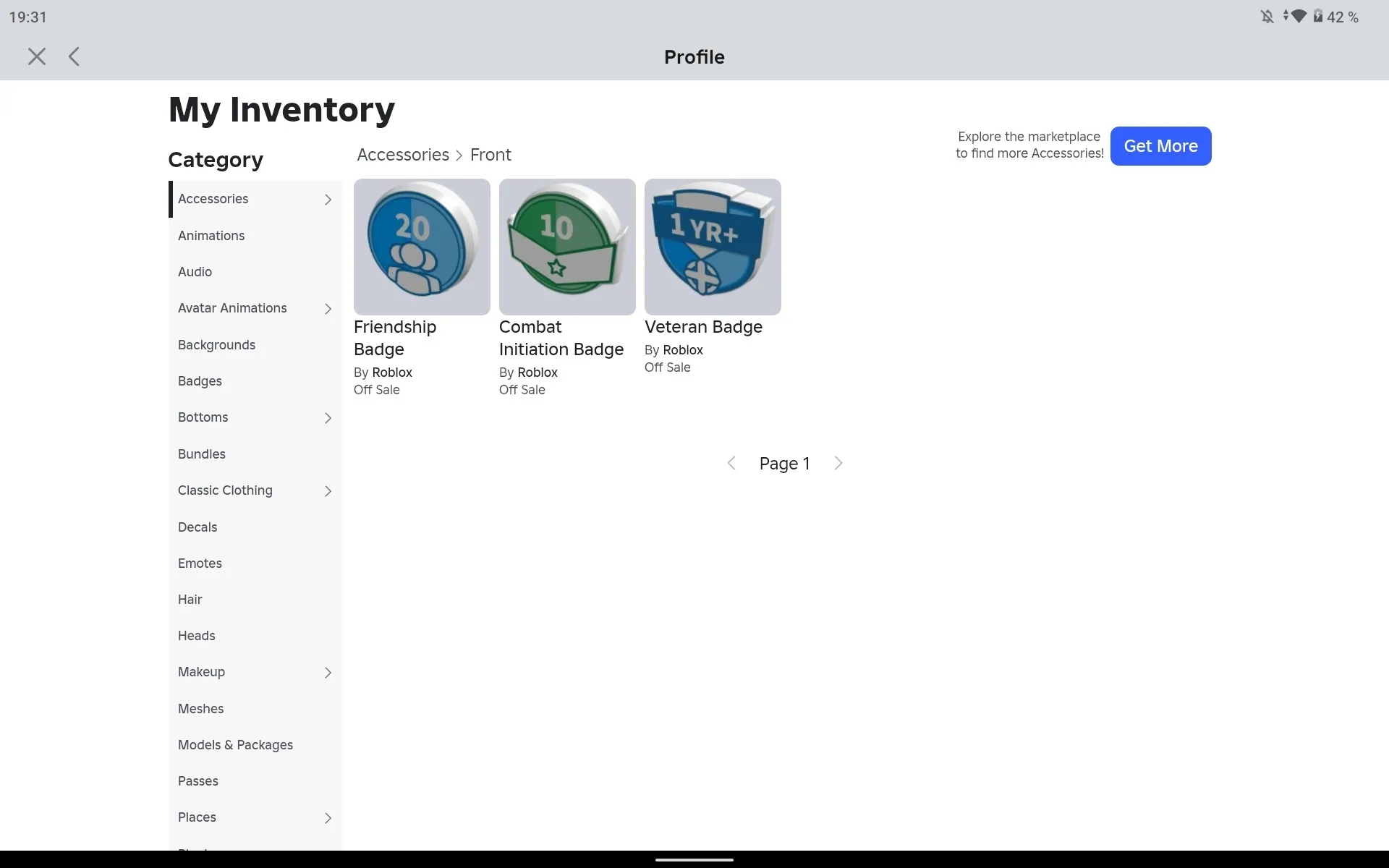The width and height of the screenshot is (1389, 868).
Task: Open the Combat Initiation Badge thumbnail
Action: tap(567, 247)
